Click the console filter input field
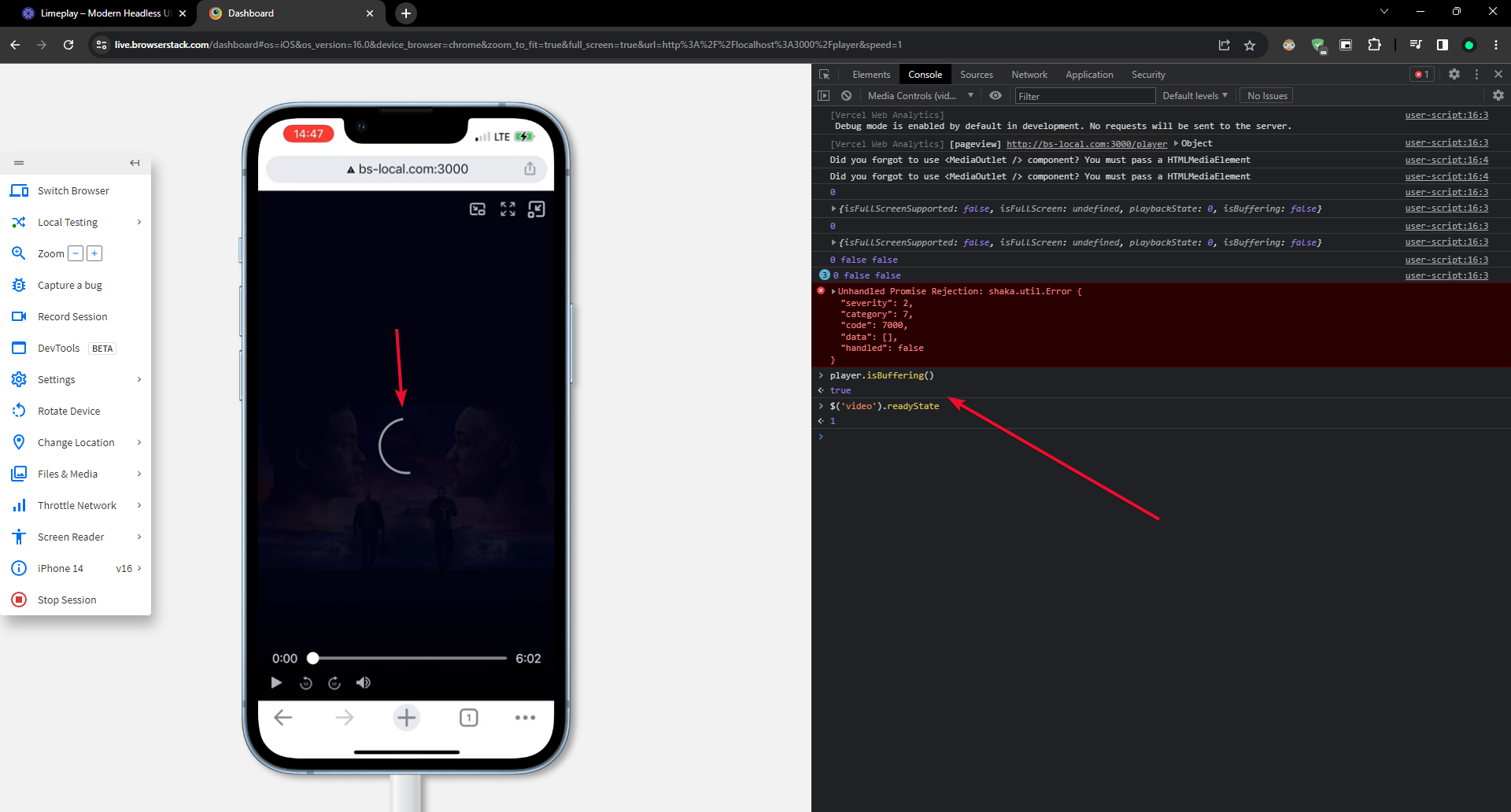 (x=1086, y=95)
